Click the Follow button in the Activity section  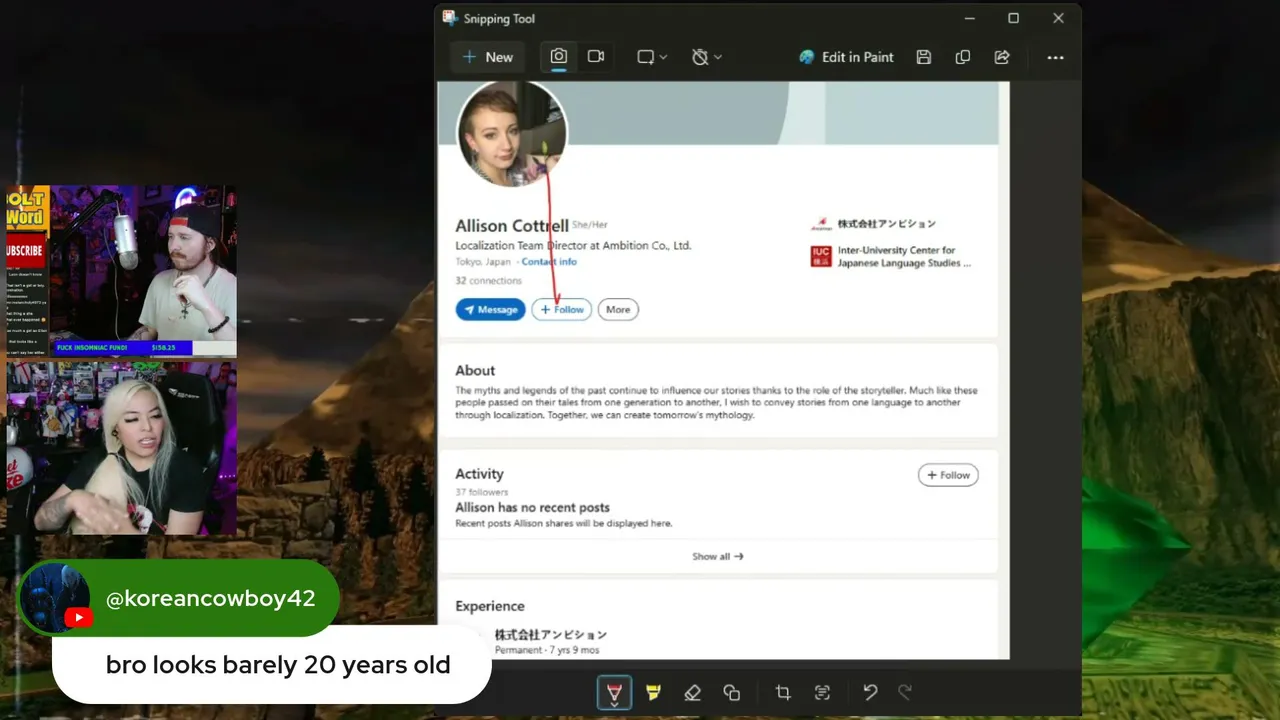(948, 475)
